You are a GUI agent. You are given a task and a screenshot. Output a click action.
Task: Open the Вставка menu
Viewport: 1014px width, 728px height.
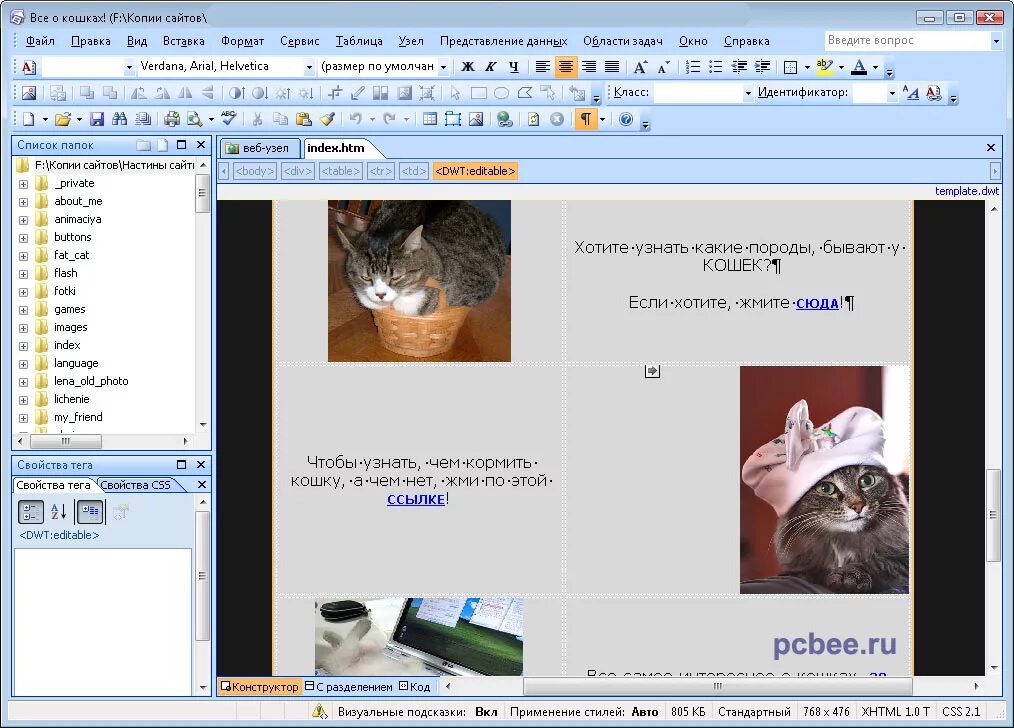point(184,41)
